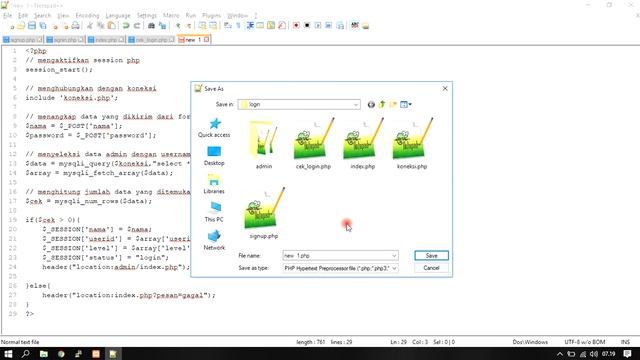The height and width of the screenshot is (360, 640).
Task: Click the New file toolbar icon
Action: click(11, 26)
